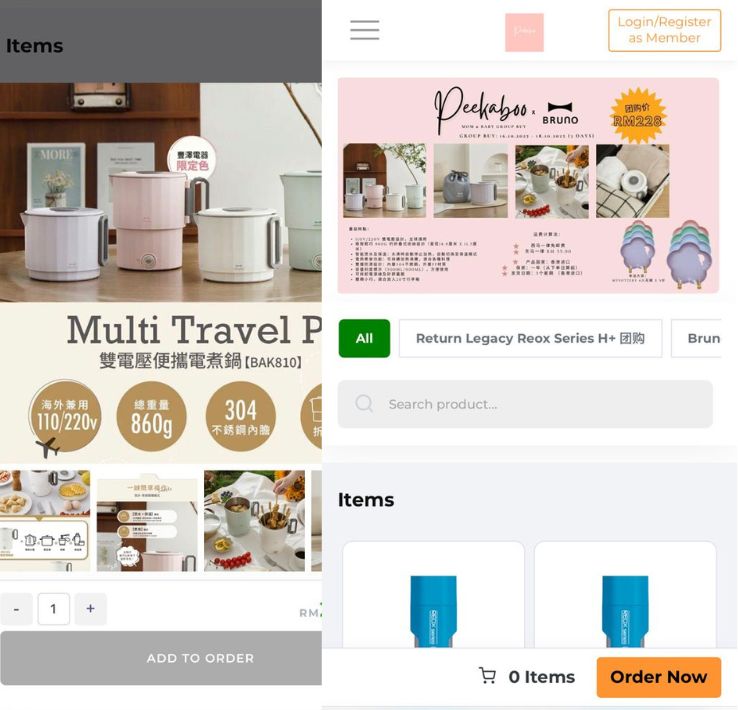The height and width of the screenshot is (710, 738).
Task: Open the Peekaboo x Bruno banner
Action: pos(528,185)
